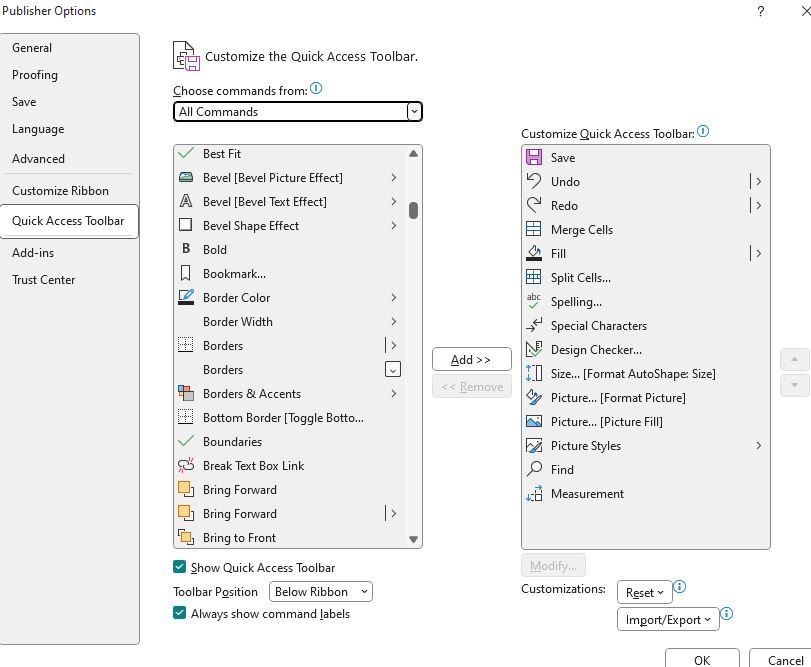Click the OK button
The height and width of the screenshot is (667, 811).
[x=702, y=659]
